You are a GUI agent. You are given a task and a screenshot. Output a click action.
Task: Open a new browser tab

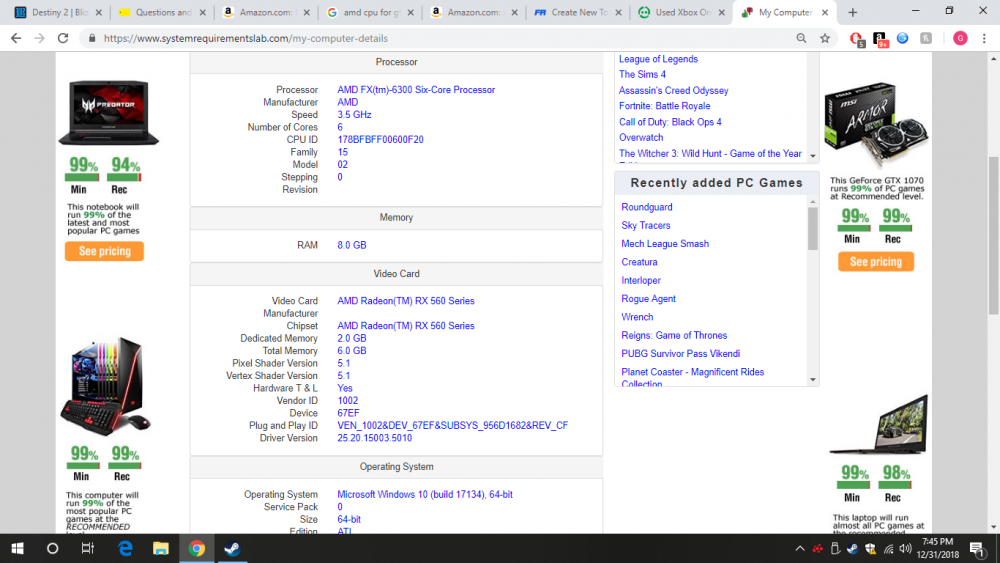pos(853,12)
